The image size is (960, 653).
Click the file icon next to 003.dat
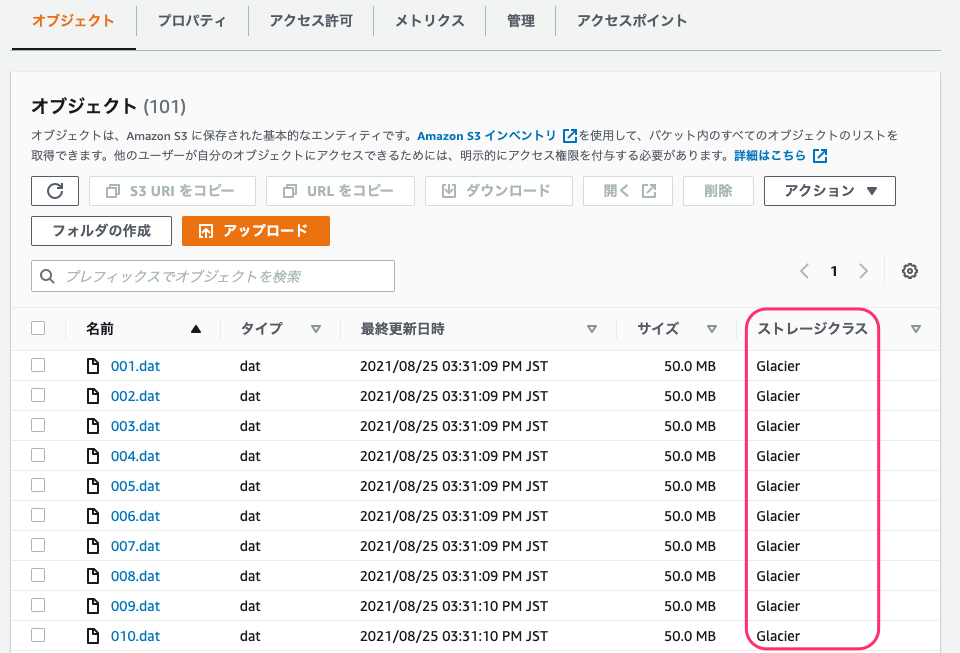(x=92, y=426)
